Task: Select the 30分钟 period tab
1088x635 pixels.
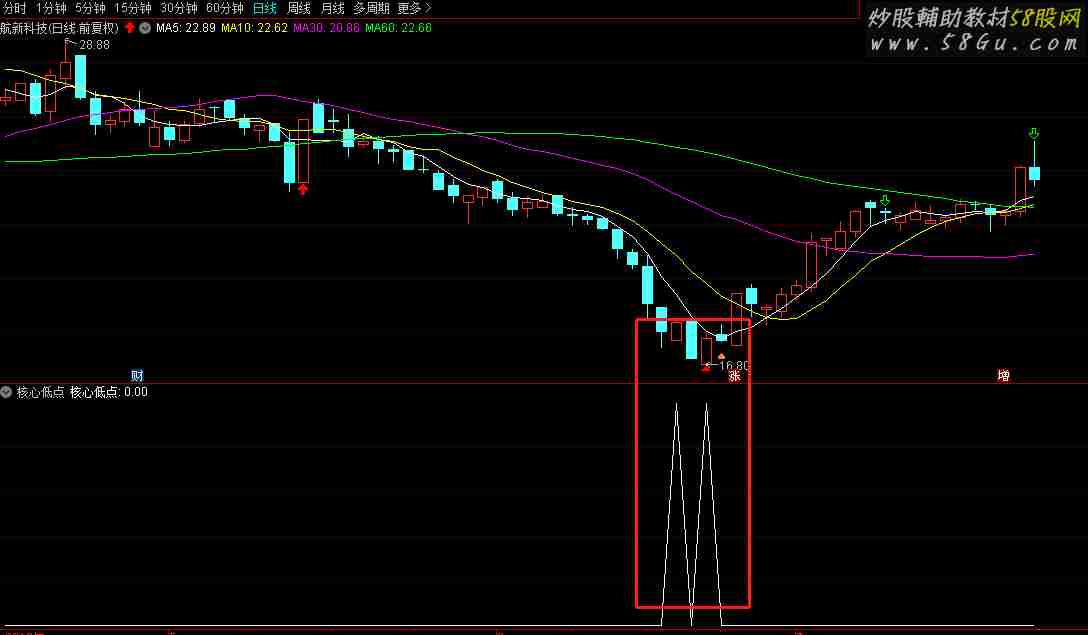Action: [x=178, y=8]
